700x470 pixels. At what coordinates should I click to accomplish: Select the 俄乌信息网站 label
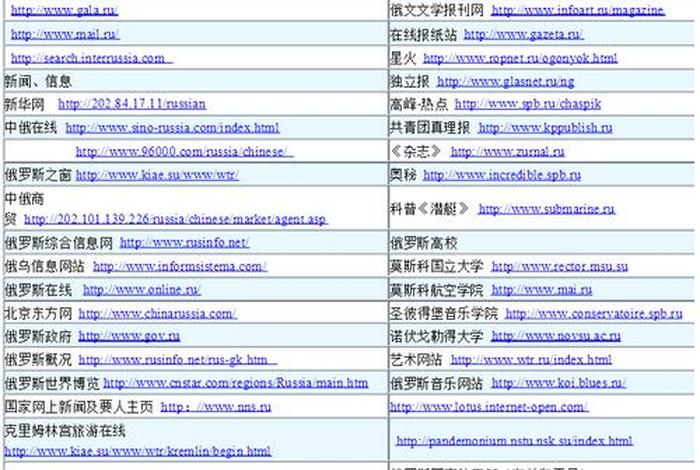coord(44,266)
